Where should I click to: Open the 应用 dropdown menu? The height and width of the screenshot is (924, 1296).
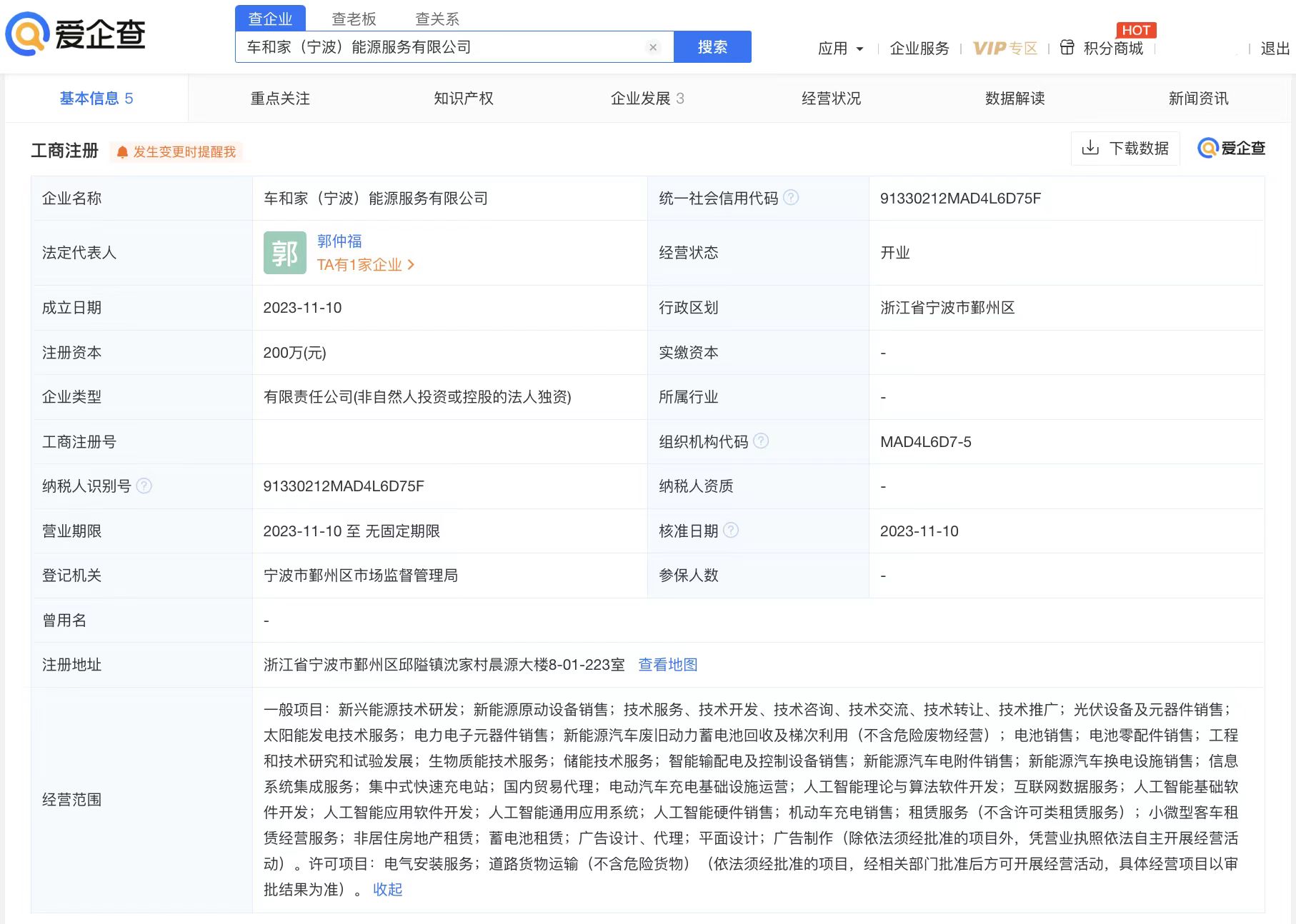840,49
